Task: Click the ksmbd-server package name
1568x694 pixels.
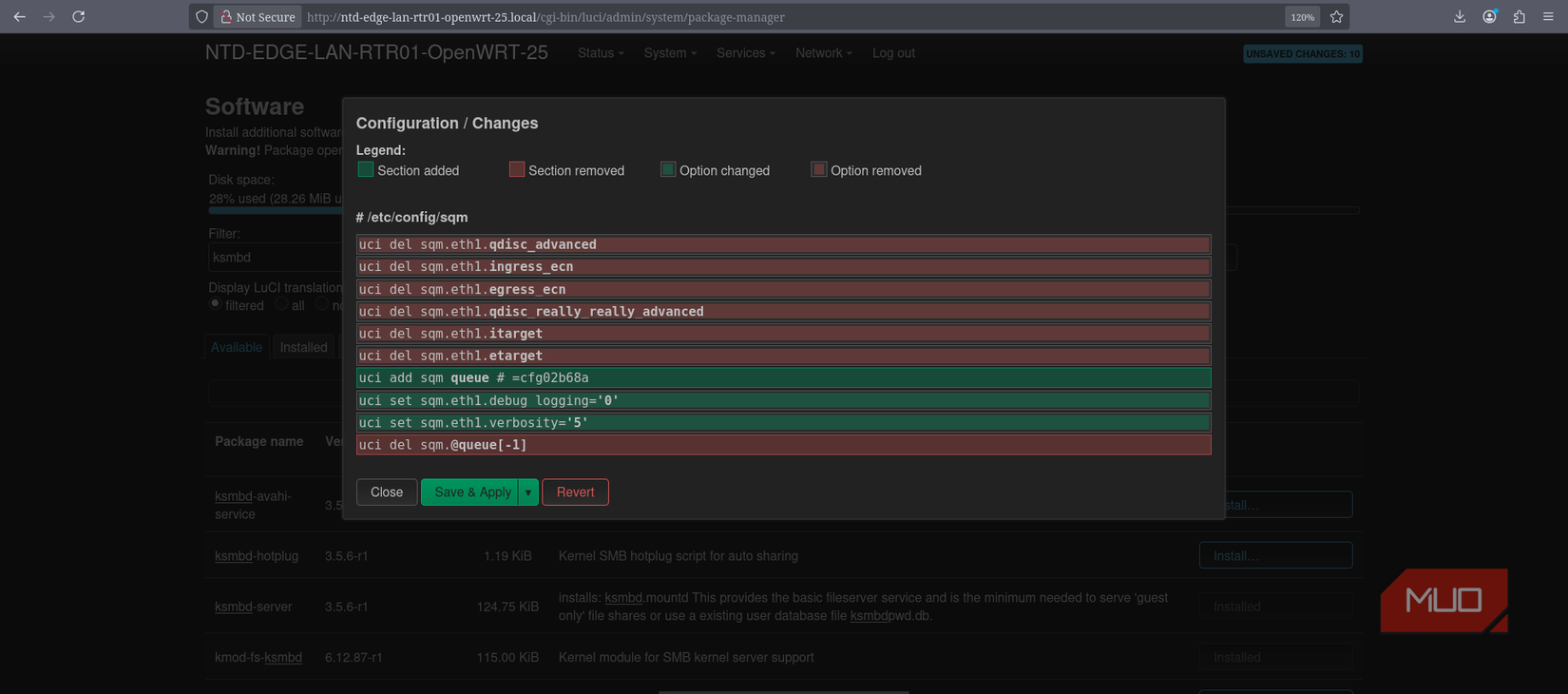Action: coord(254,607)
